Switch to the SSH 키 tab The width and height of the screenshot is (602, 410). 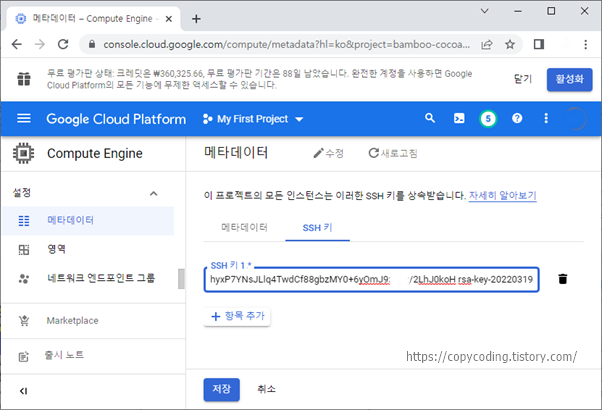point(317,228)
